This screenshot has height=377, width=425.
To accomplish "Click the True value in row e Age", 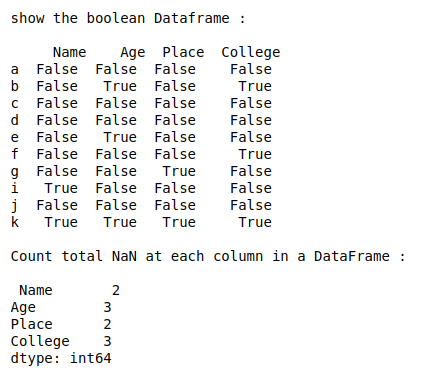I will coord(120,137).
